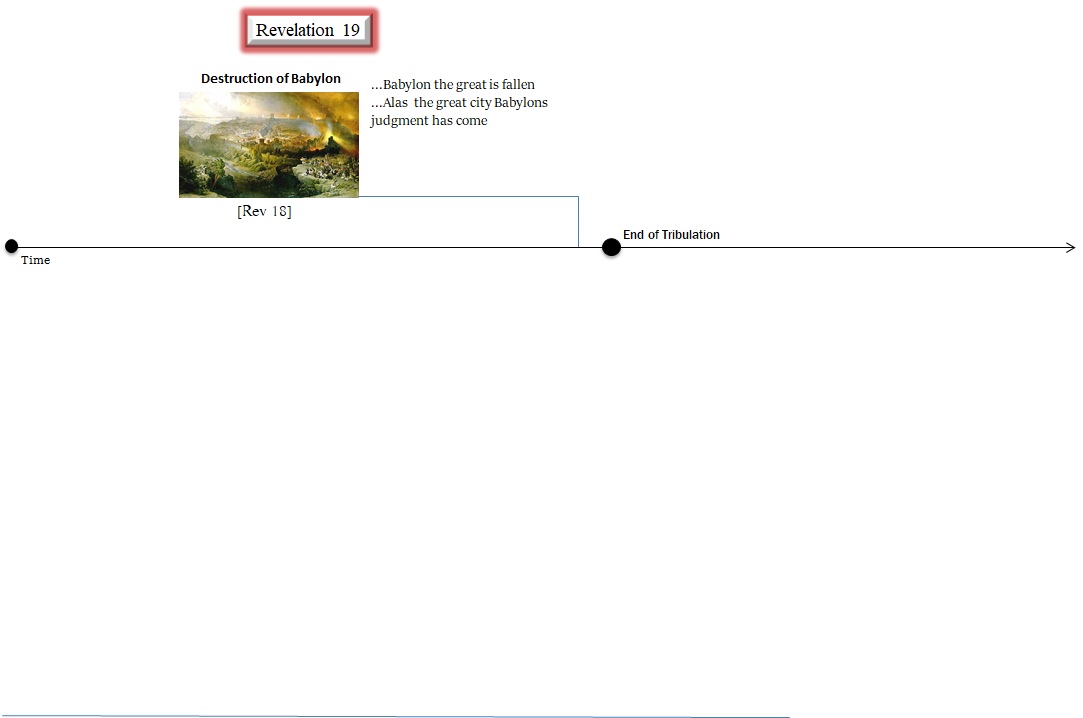Open the [Rev 18] caption reference
The height and width of the screenshot is (718, 1083).
click(x=264, y=211)
